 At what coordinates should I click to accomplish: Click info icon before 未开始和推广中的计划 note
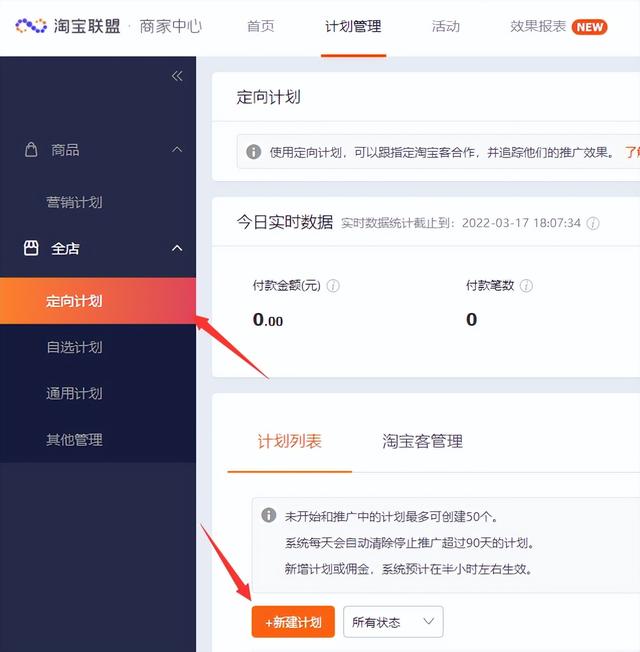[268, 515]
